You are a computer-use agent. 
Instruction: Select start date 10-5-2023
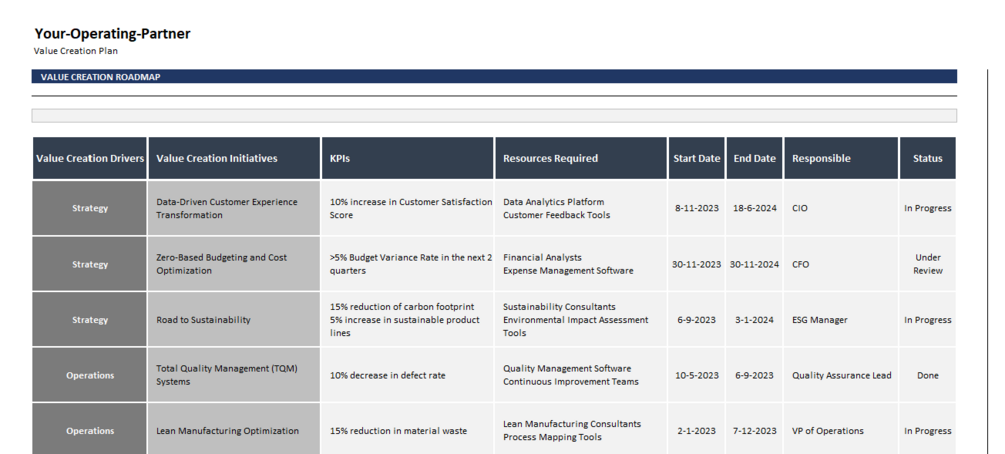(x=697, y=375)
